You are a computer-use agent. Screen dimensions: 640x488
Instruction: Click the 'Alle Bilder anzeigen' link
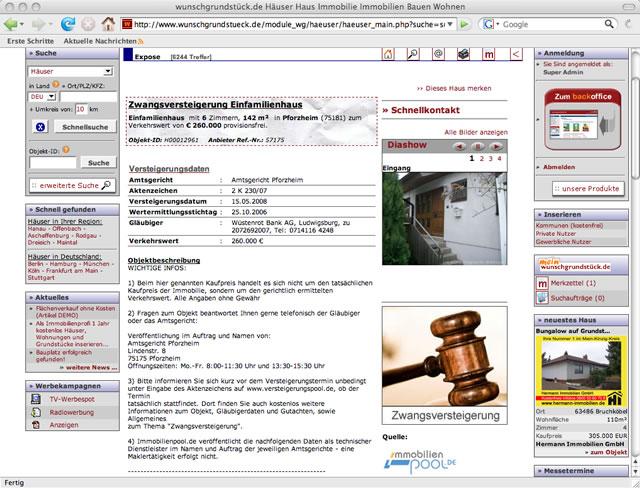(476, 132)
